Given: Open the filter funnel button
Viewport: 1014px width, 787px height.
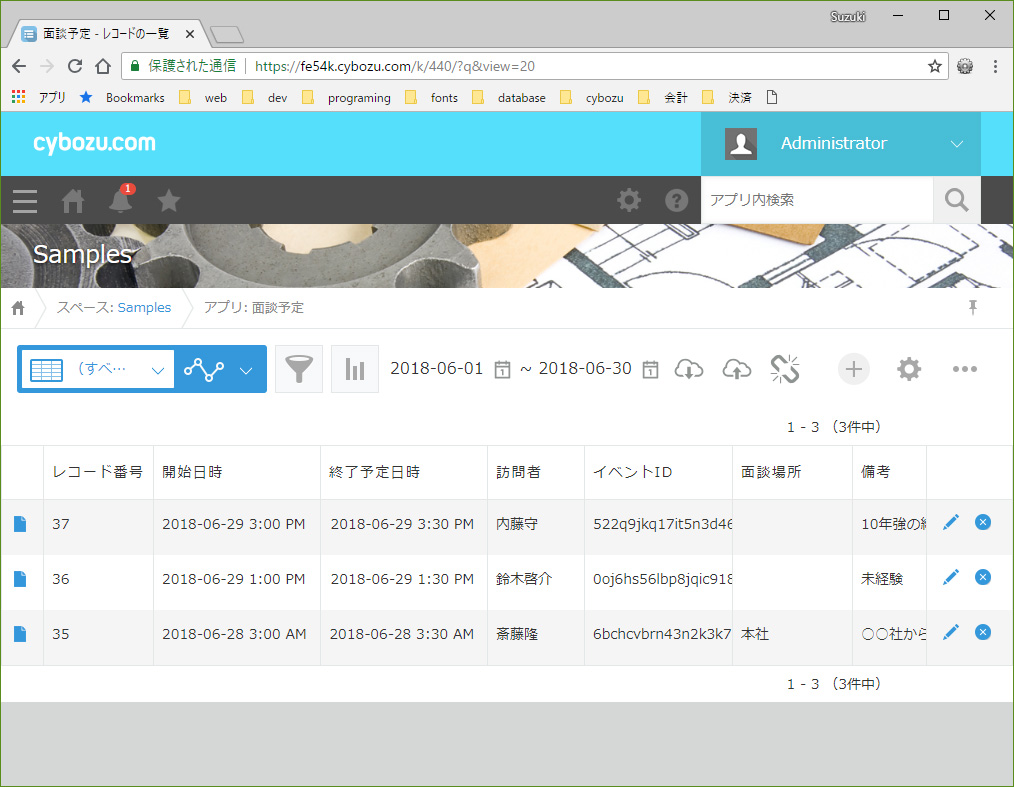Looking at the screenshot, I should pyautogui.click(x=299, y=369).
